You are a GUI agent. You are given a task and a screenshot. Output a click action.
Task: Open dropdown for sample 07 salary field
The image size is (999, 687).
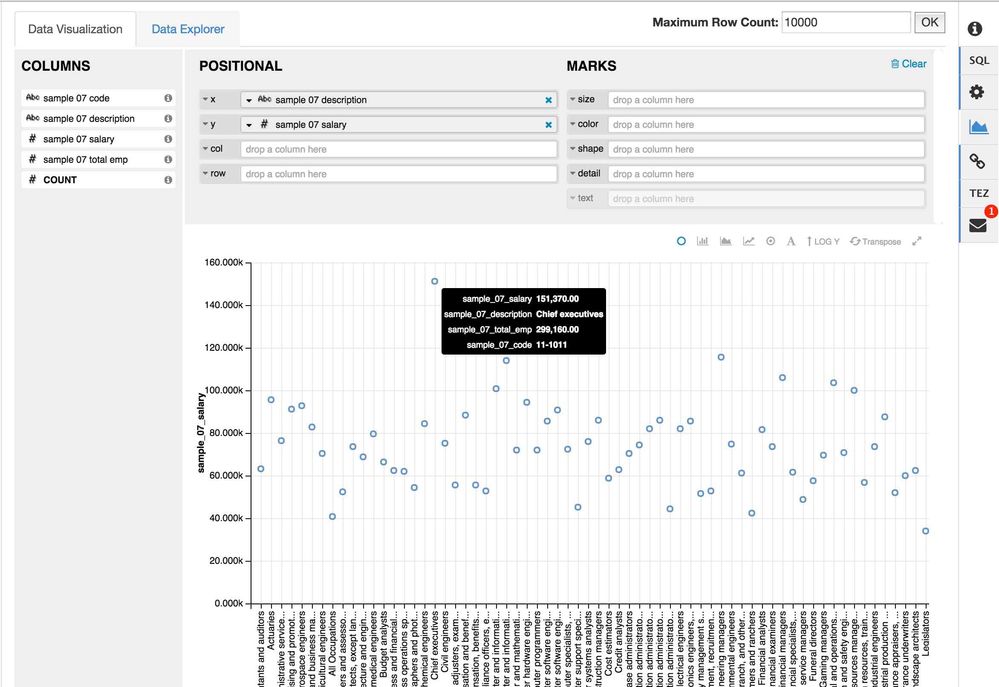tap(249, 125)
